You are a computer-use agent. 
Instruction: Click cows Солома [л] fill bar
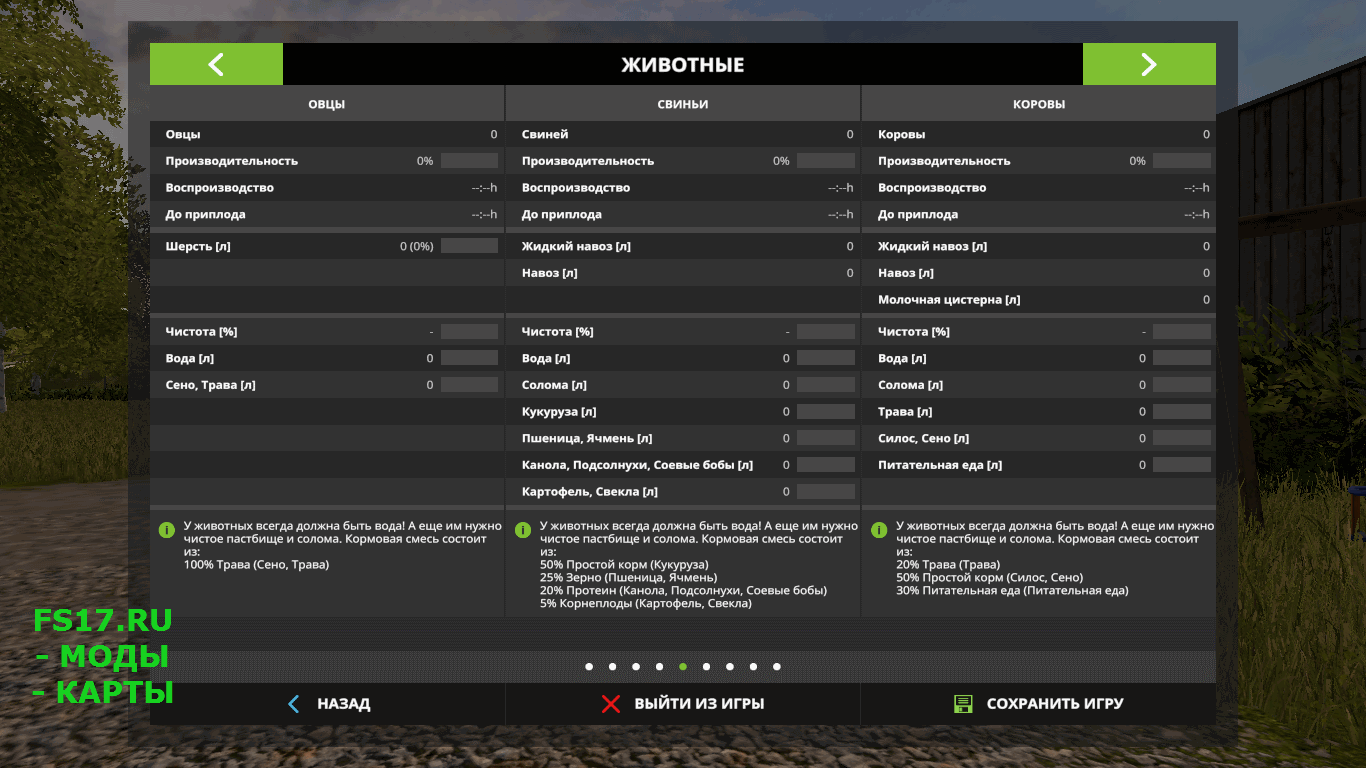click(1182, 385)
